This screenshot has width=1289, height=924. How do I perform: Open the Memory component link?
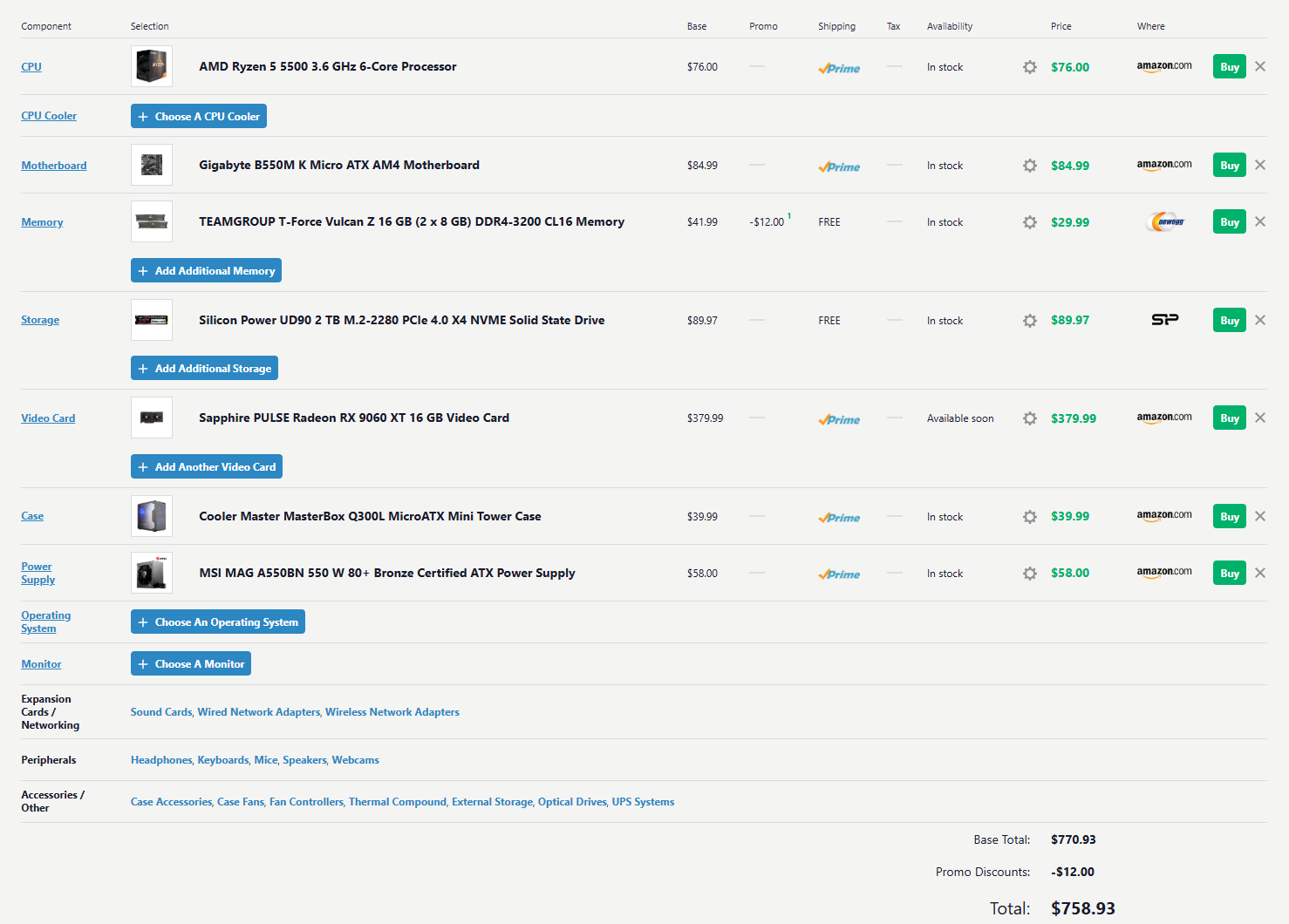(42, 221)
